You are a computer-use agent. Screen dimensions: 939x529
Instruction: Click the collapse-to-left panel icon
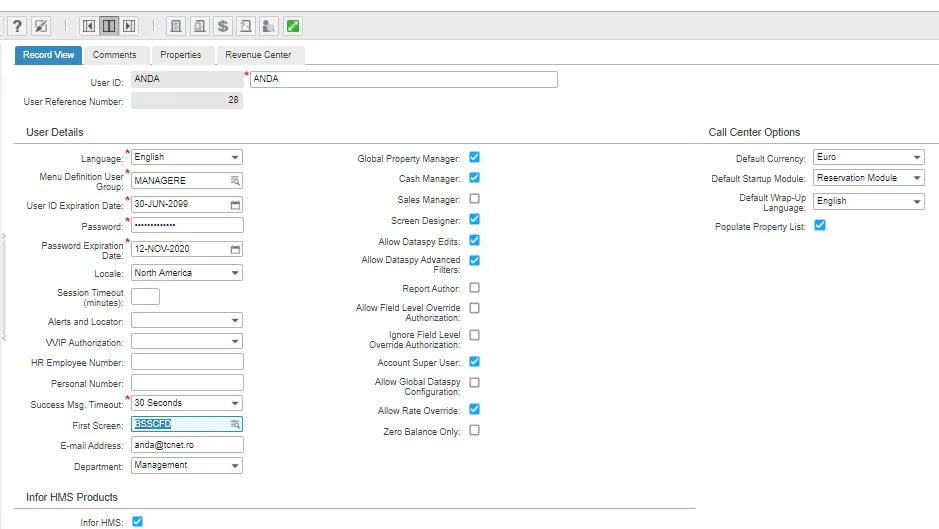(x=89, y=26)
